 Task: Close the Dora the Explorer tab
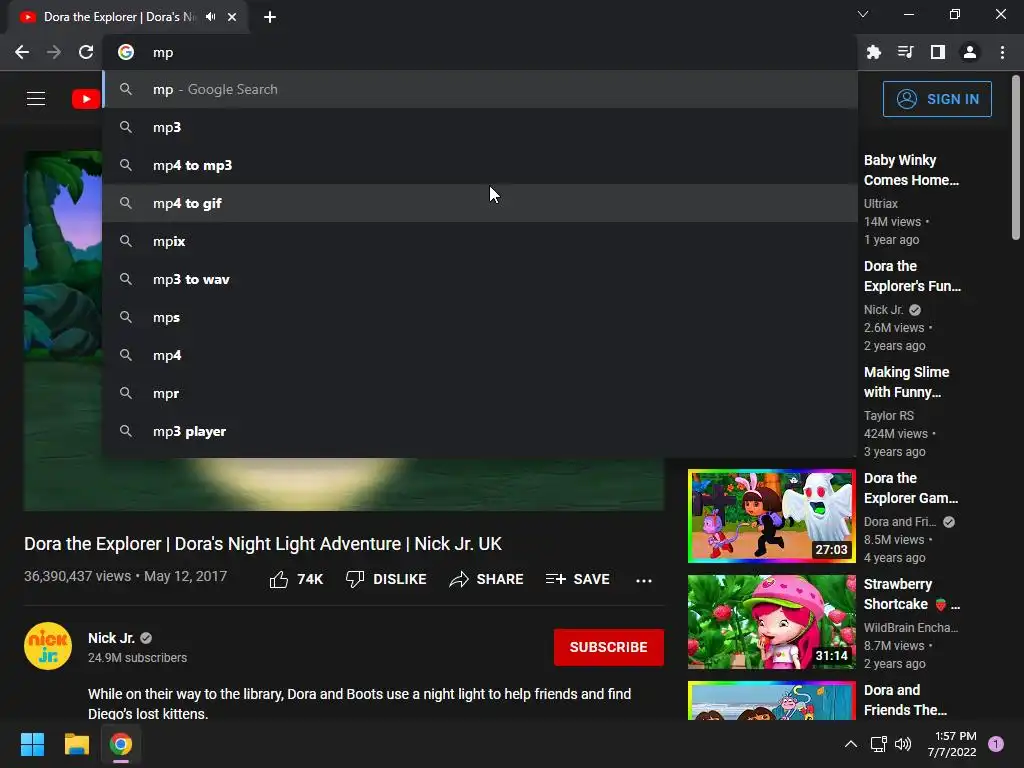[x=232, y=17]
